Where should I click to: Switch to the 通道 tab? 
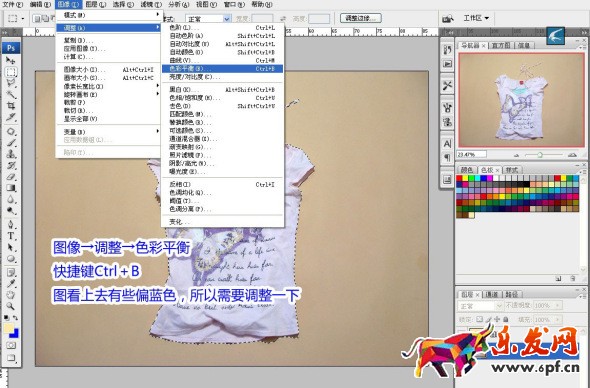point(491,294)
